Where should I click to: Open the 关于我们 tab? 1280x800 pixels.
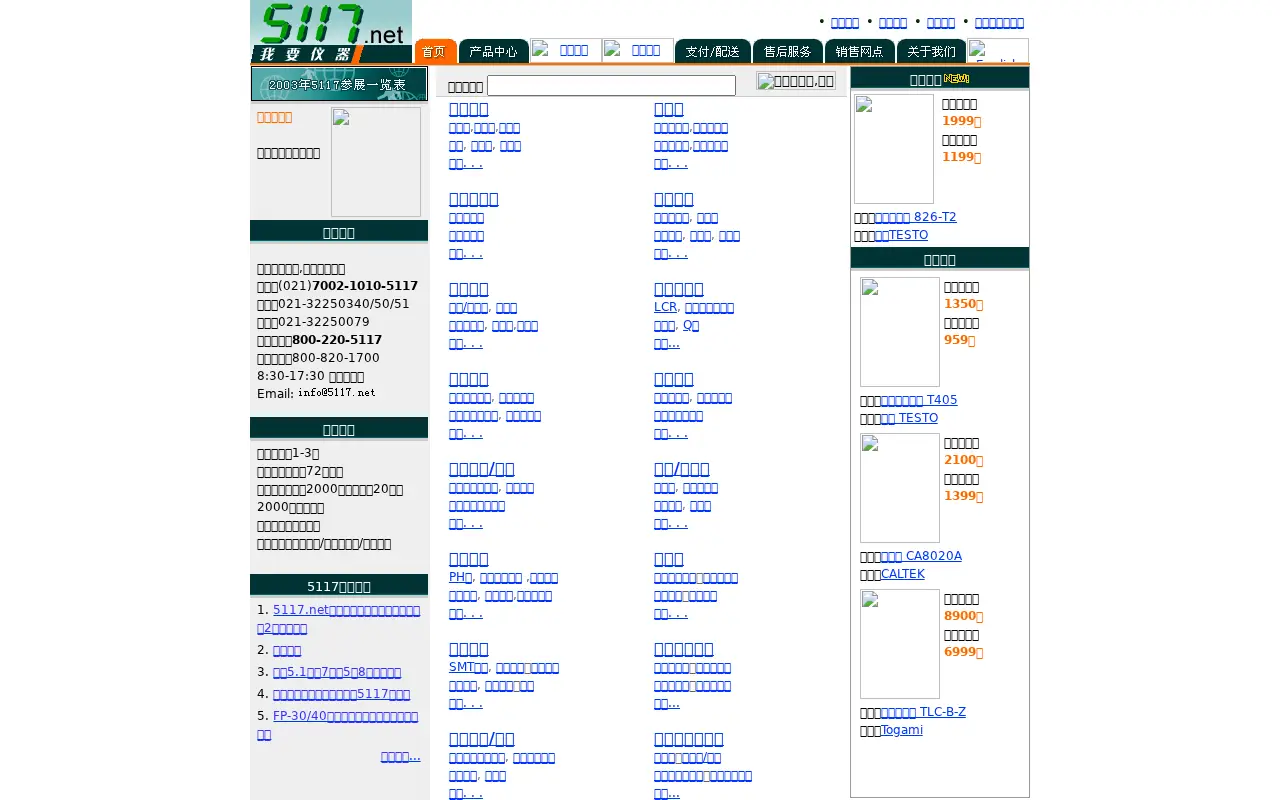coord(932,51)
